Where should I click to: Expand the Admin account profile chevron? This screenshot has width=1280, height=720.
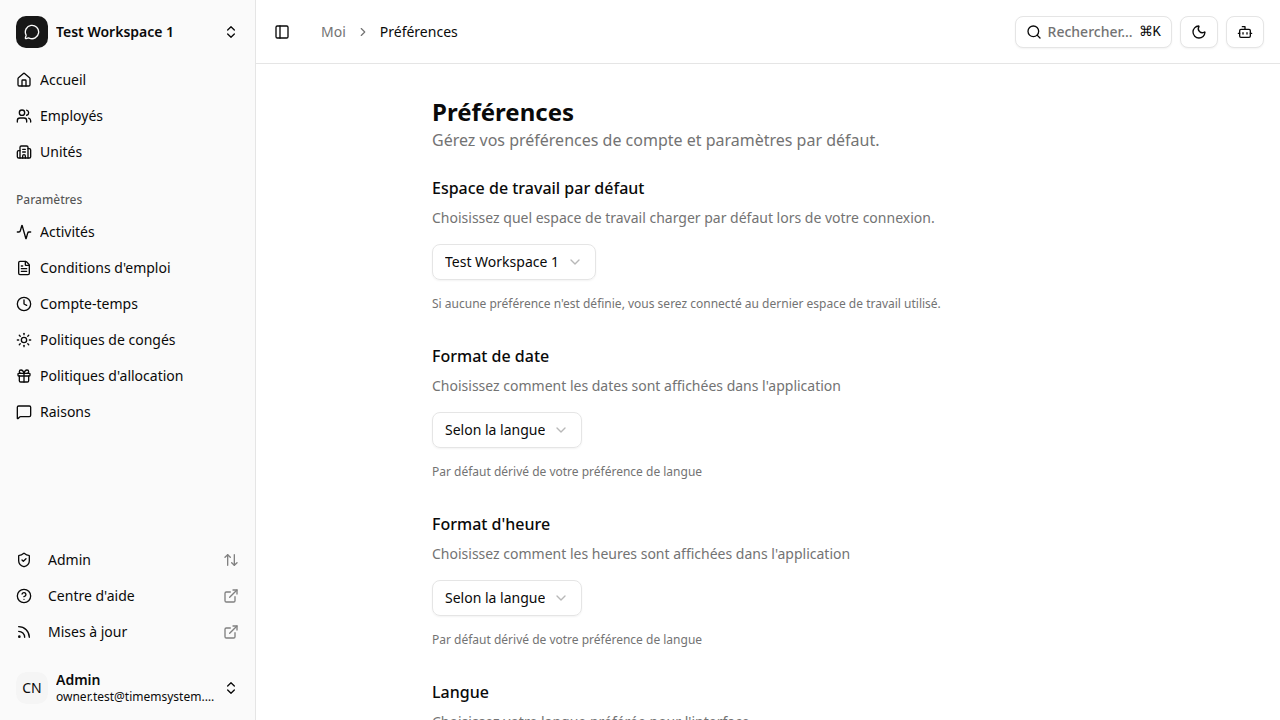231,688
